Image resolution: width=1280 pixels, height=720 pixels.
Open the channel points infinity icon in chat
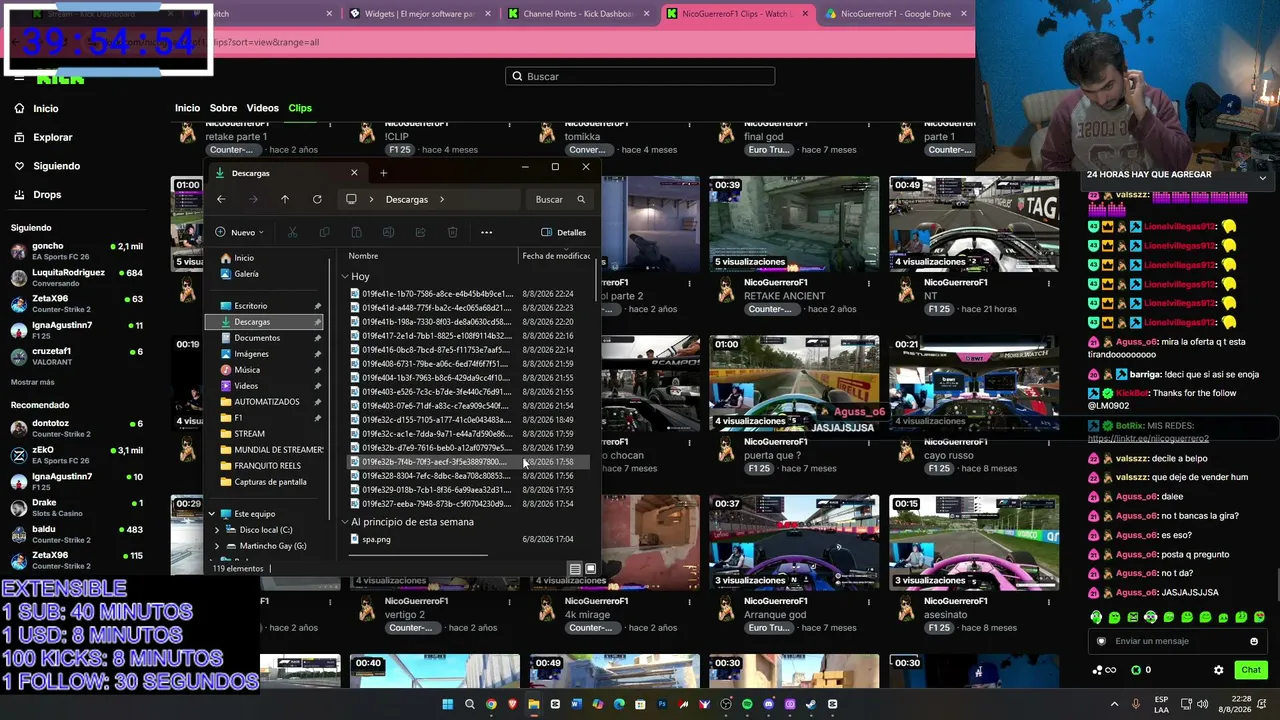[1105, 670]
